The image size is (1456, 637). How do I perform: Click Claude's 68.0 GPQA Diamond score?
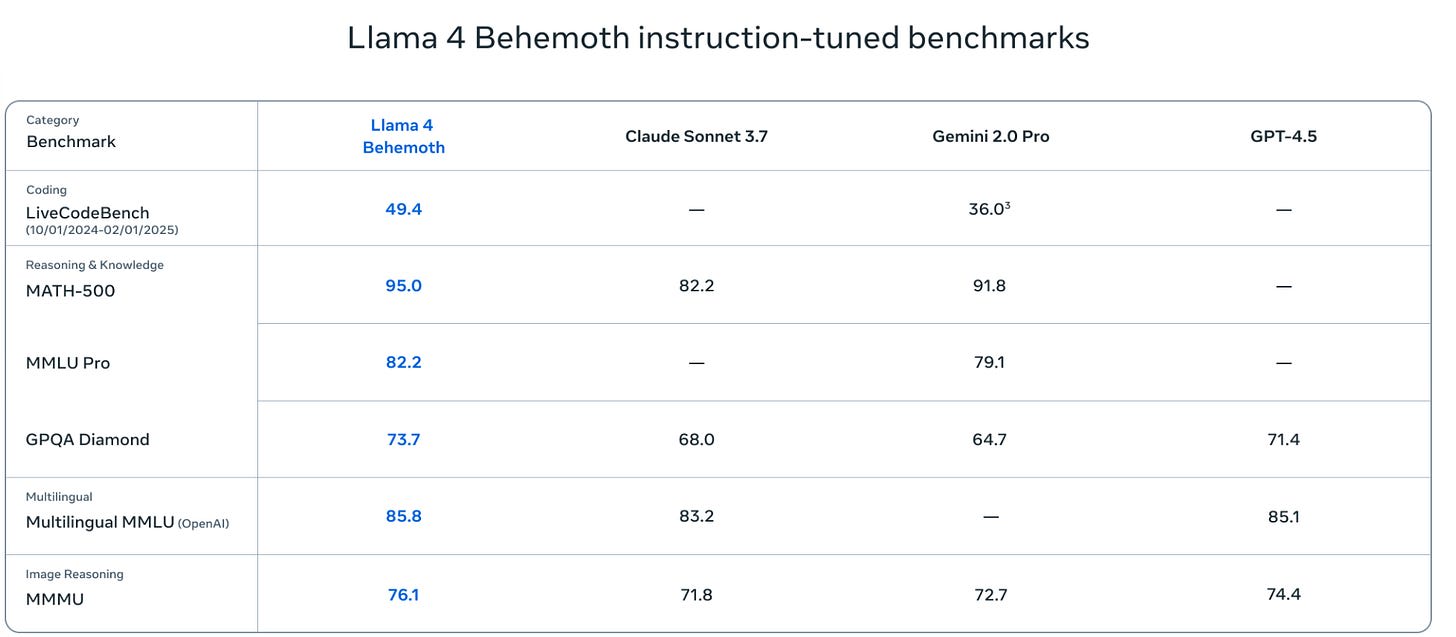click(696, 439)
